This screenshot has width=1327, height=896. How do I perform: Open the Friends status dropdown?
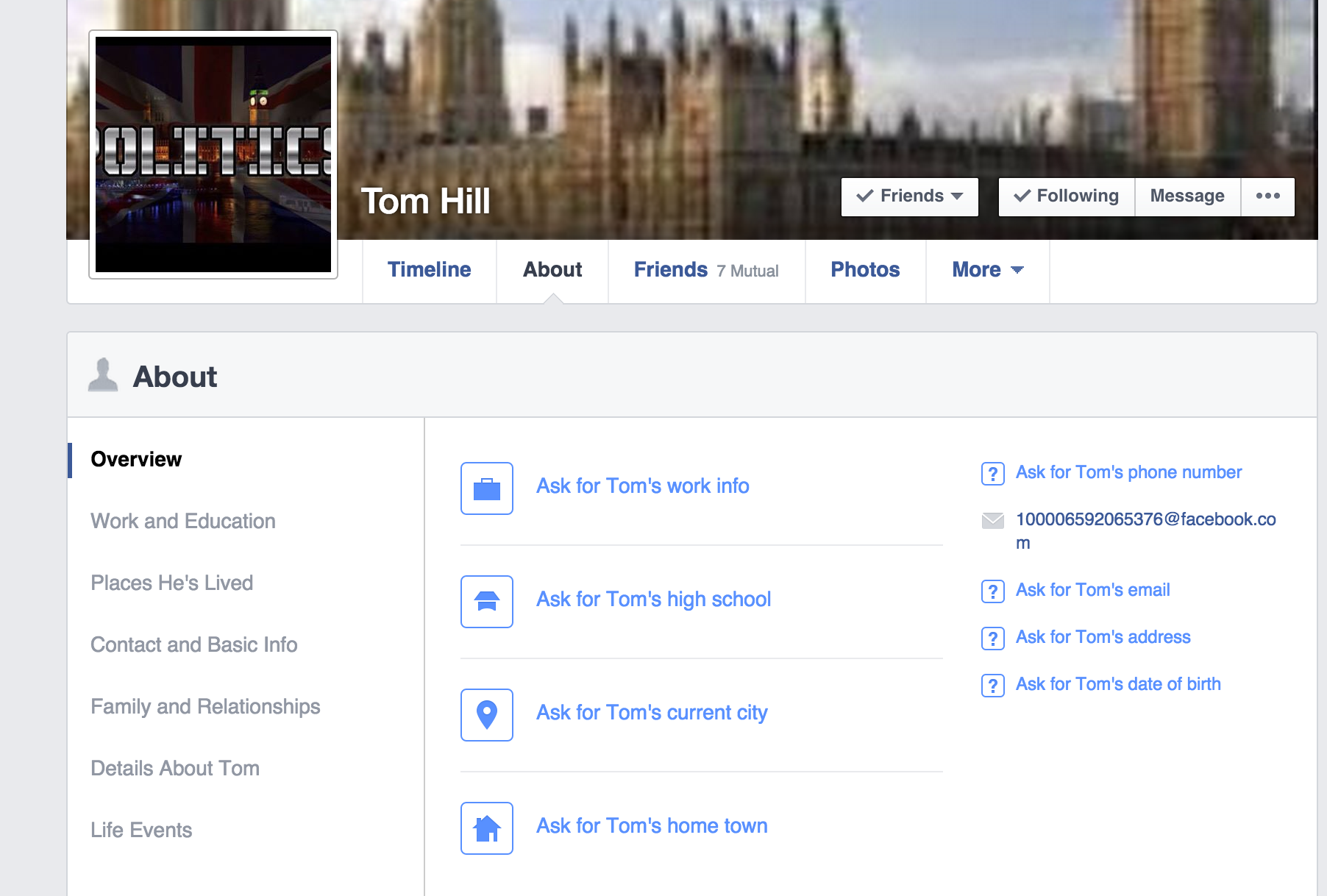(909, 196)
